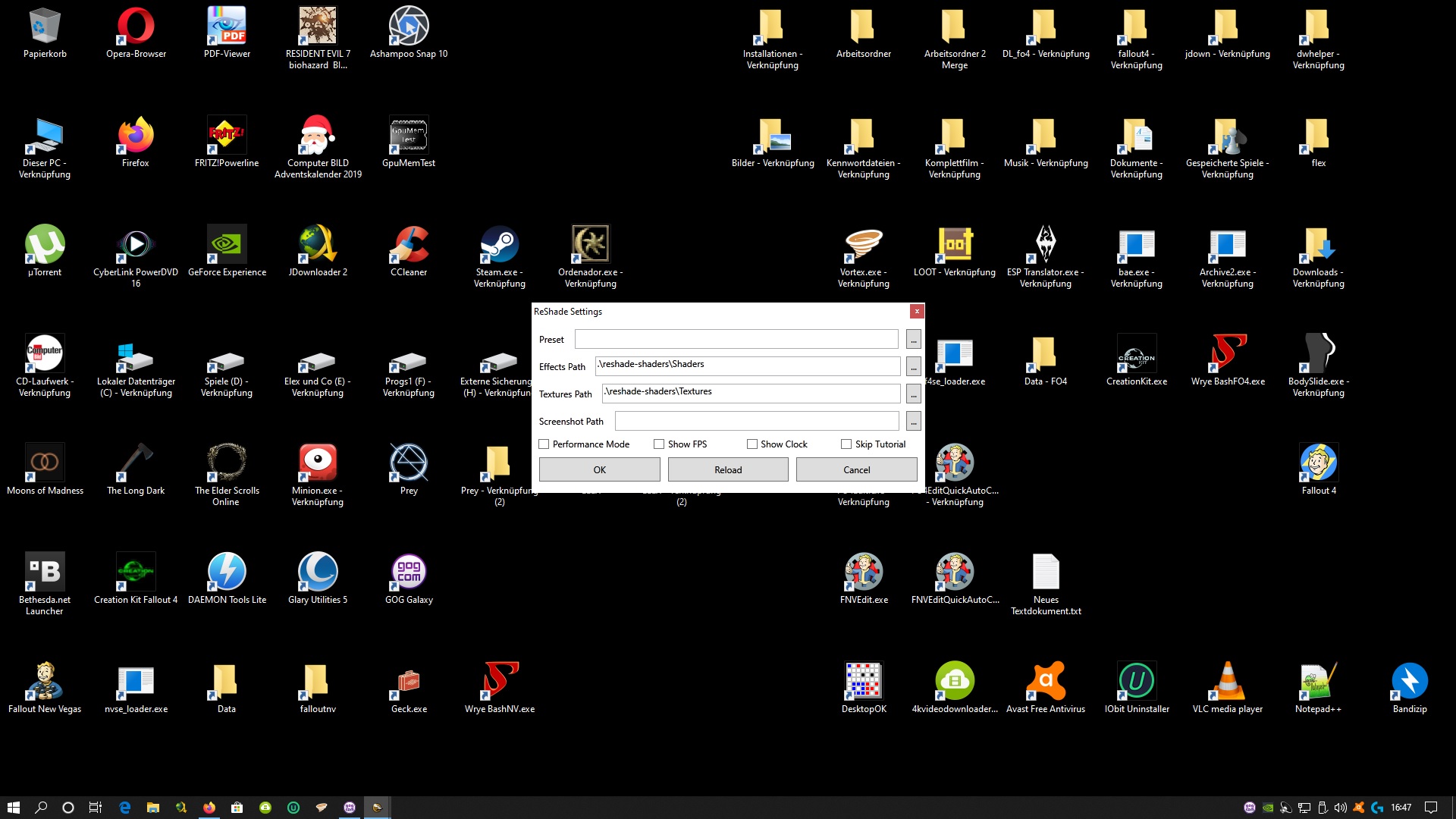
Task: Click the browse button next to Preset
Action: (913, 340)
